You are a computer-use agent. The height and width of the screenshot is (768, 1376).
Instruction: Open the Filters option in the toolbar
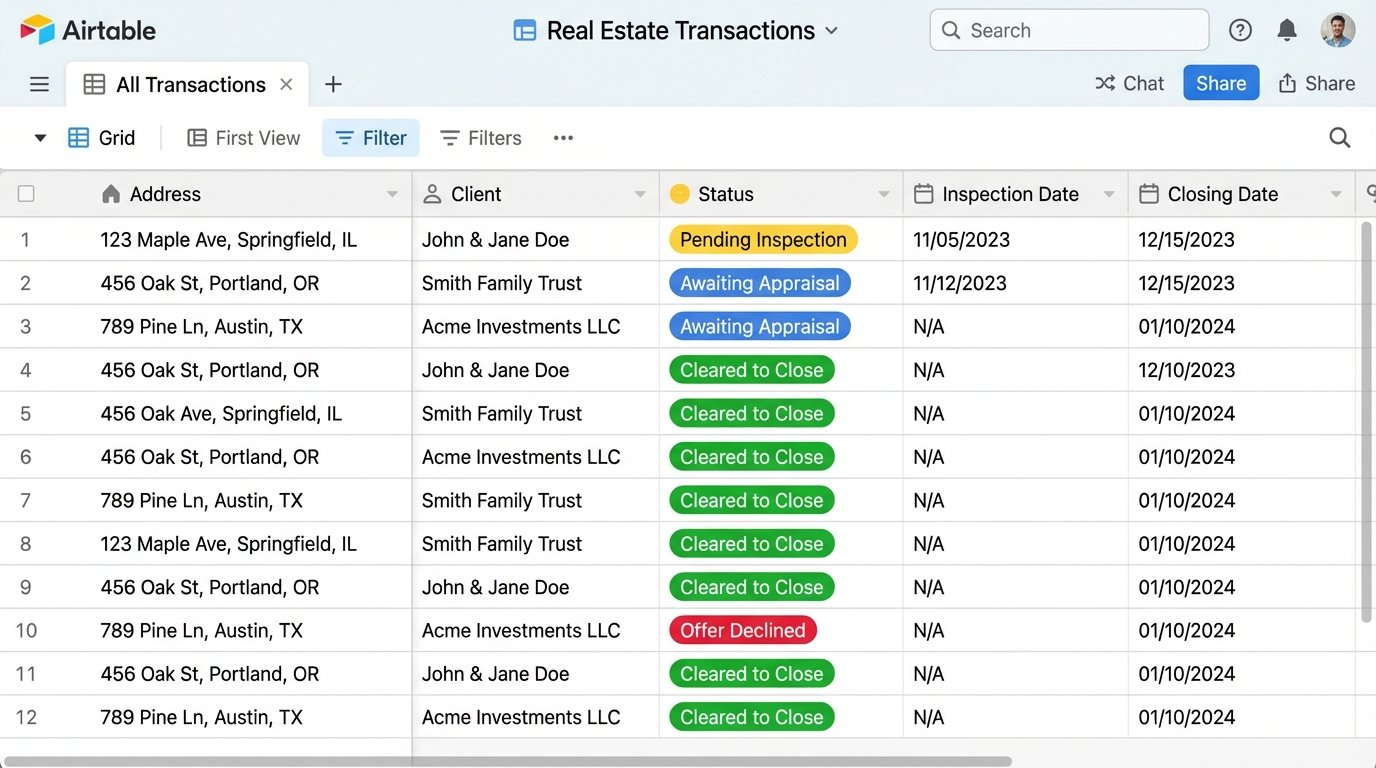pyautogui.click(x=481, y=137)
